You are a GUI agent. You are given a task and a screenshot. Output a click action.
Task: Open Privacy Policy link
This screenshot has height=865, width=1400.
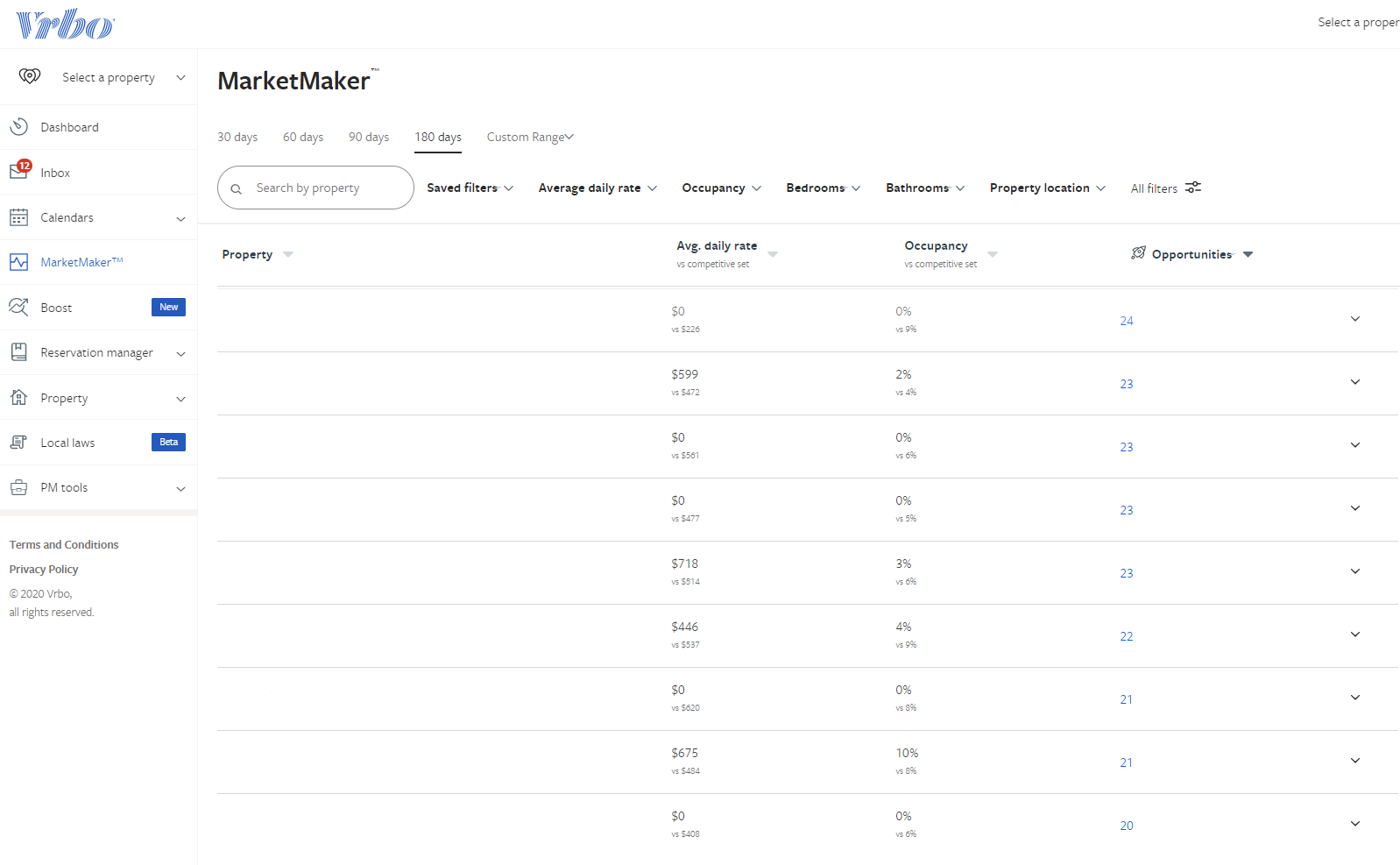point(44,569)
